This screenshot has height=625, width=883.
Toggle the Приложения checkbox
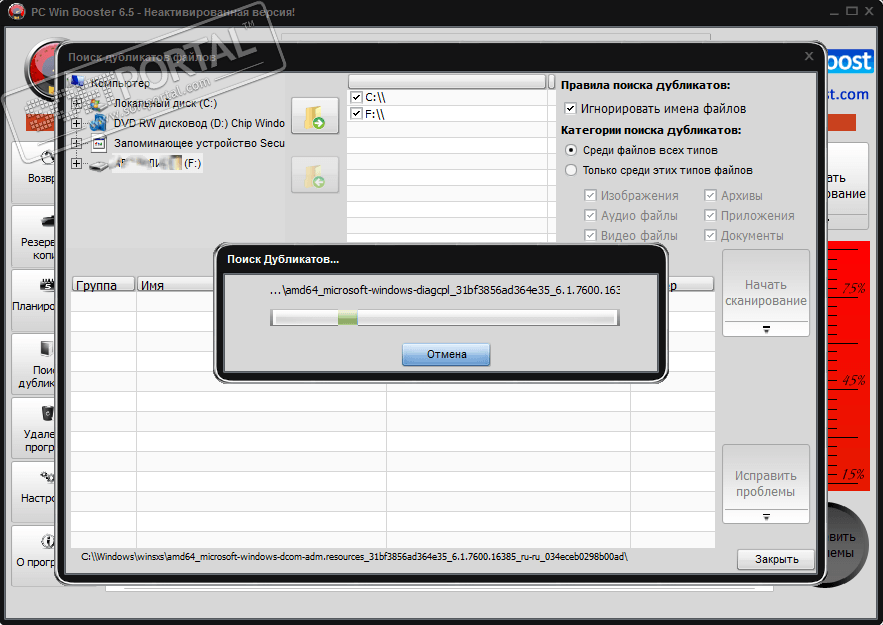click(710, 215)
